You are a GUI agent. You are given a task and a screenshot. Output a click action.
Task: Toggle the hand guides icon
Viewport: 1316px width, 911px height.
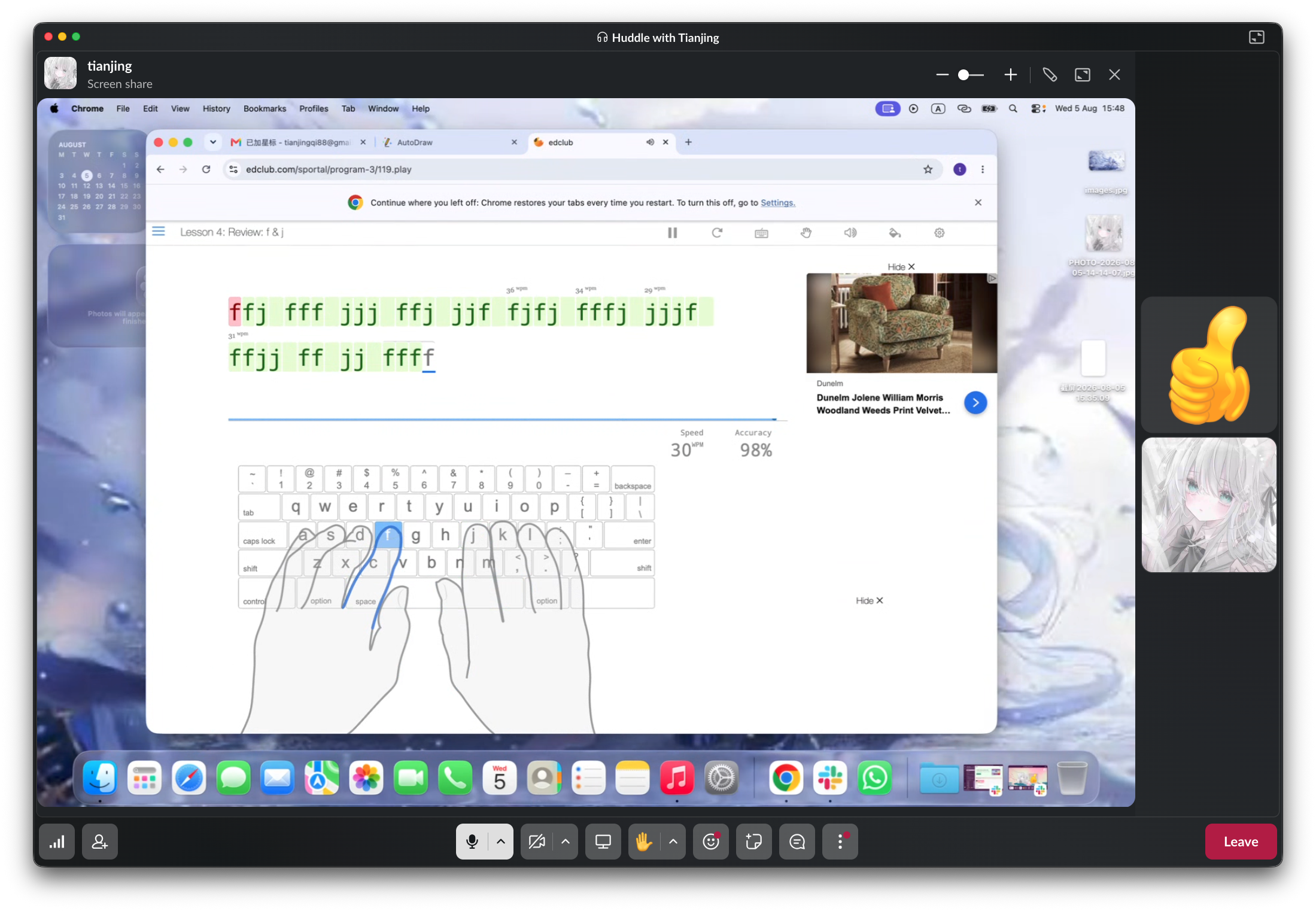pos(806,233)
